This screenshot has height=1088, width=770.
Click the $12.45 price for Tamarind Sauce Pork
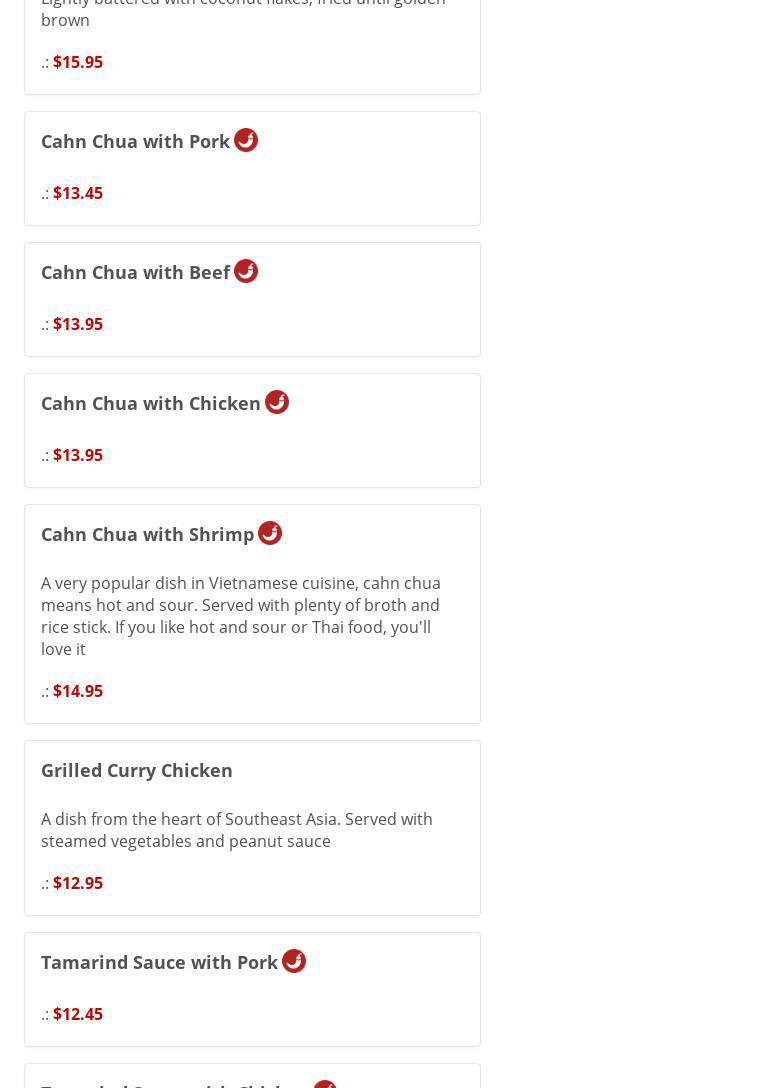77,1014
